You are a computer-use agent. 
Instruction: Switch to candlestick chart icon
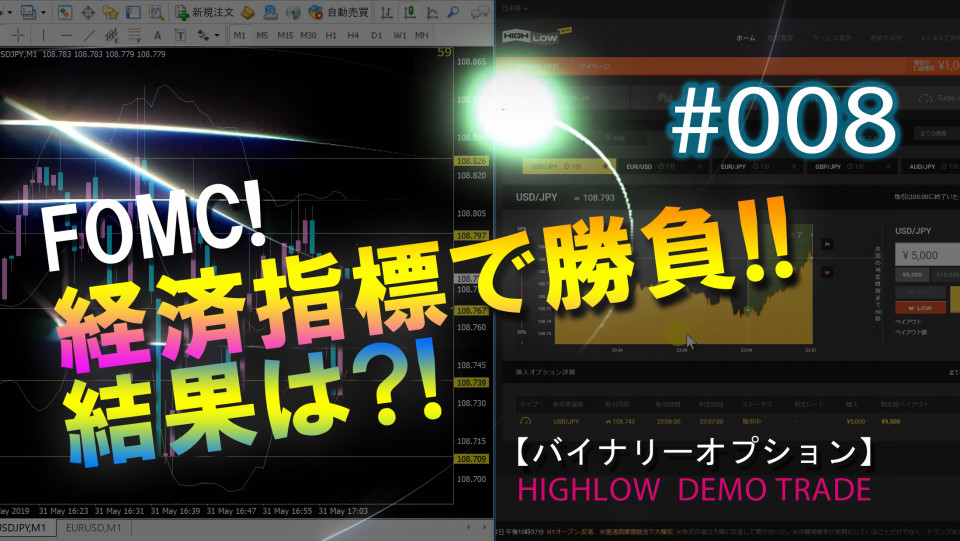coord(409,12)
